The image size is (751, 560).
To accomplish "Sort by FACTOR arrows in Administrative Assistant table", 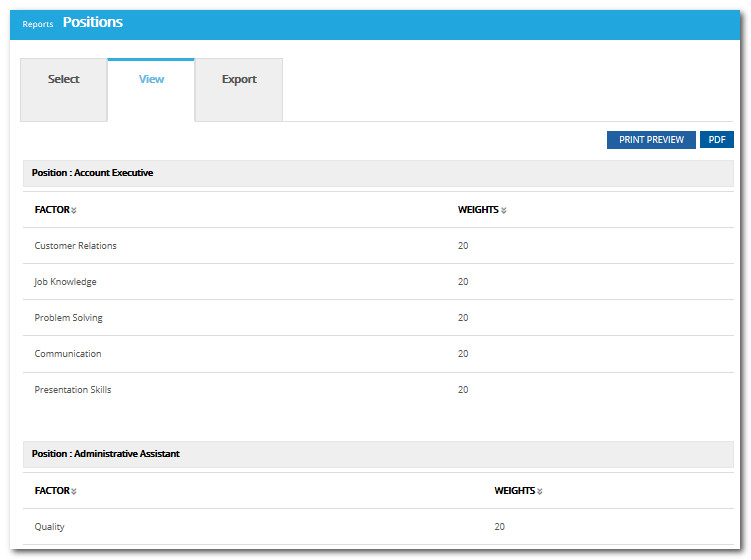I will 74,492.
